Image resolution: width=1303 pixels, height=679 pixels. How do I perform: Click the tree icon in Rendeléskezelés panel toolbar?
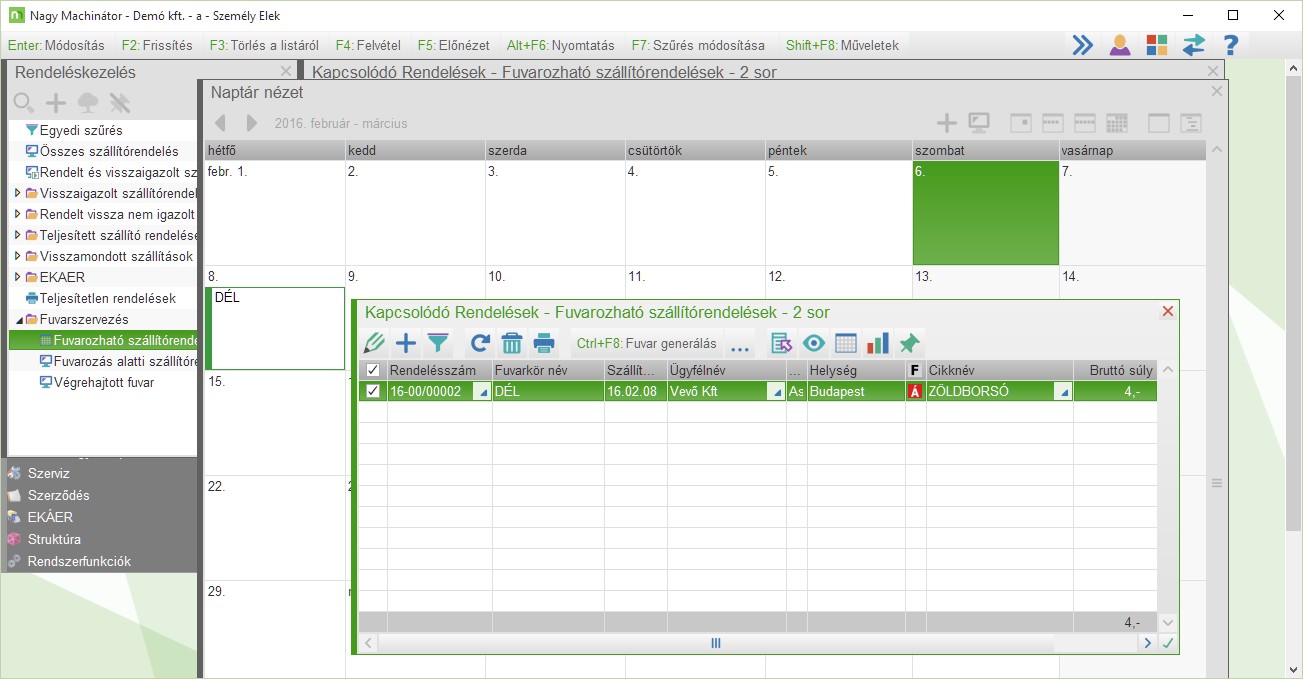pos(88,102)
